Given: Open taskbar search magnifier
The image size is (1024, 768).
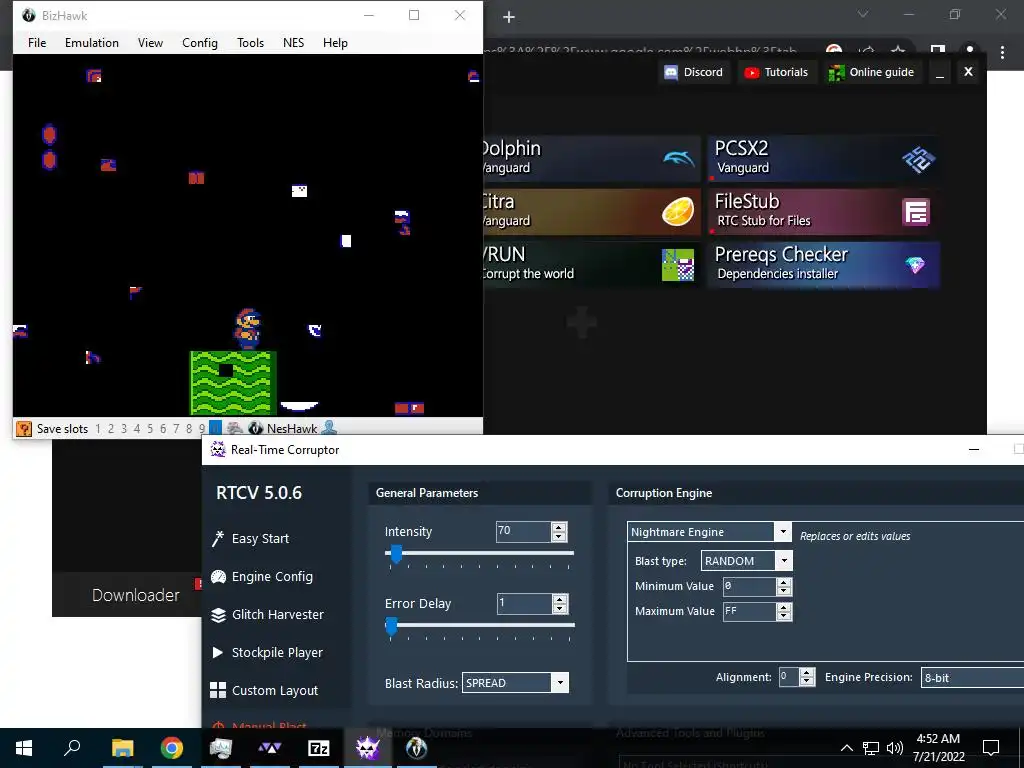Looking at the screenshot, I should tap(72, 747).
